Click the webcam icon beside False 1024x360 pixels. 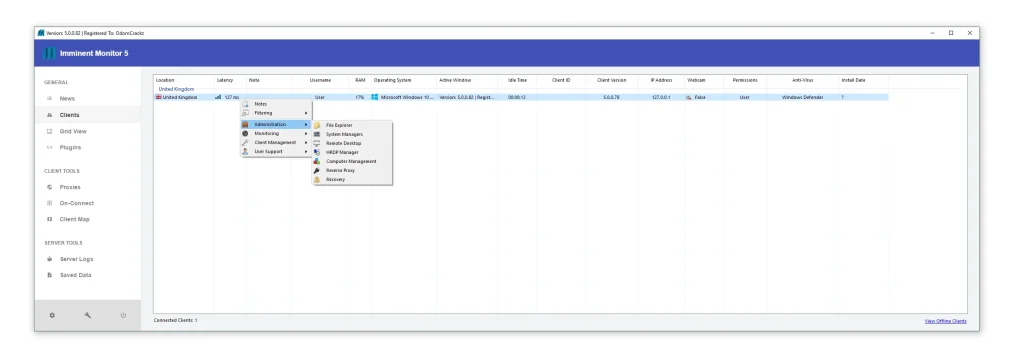coord(689,97)
